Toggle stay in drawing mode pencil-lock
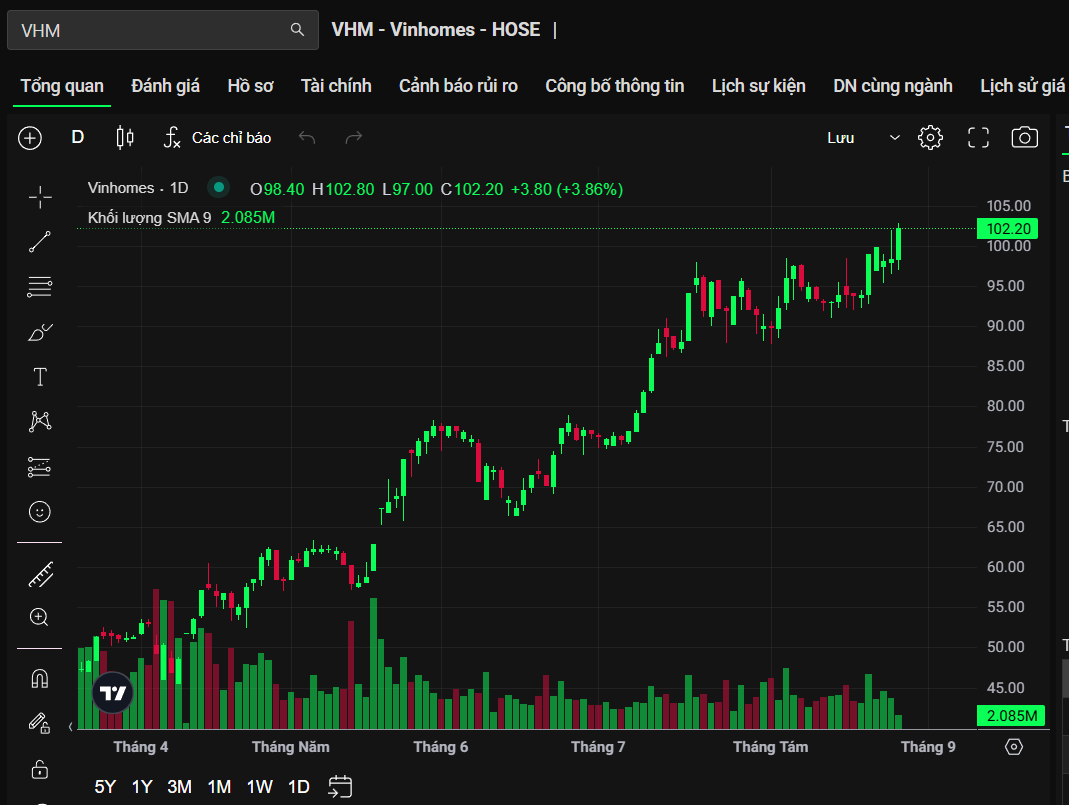The image size is (1069, 805). pos(39,723)
